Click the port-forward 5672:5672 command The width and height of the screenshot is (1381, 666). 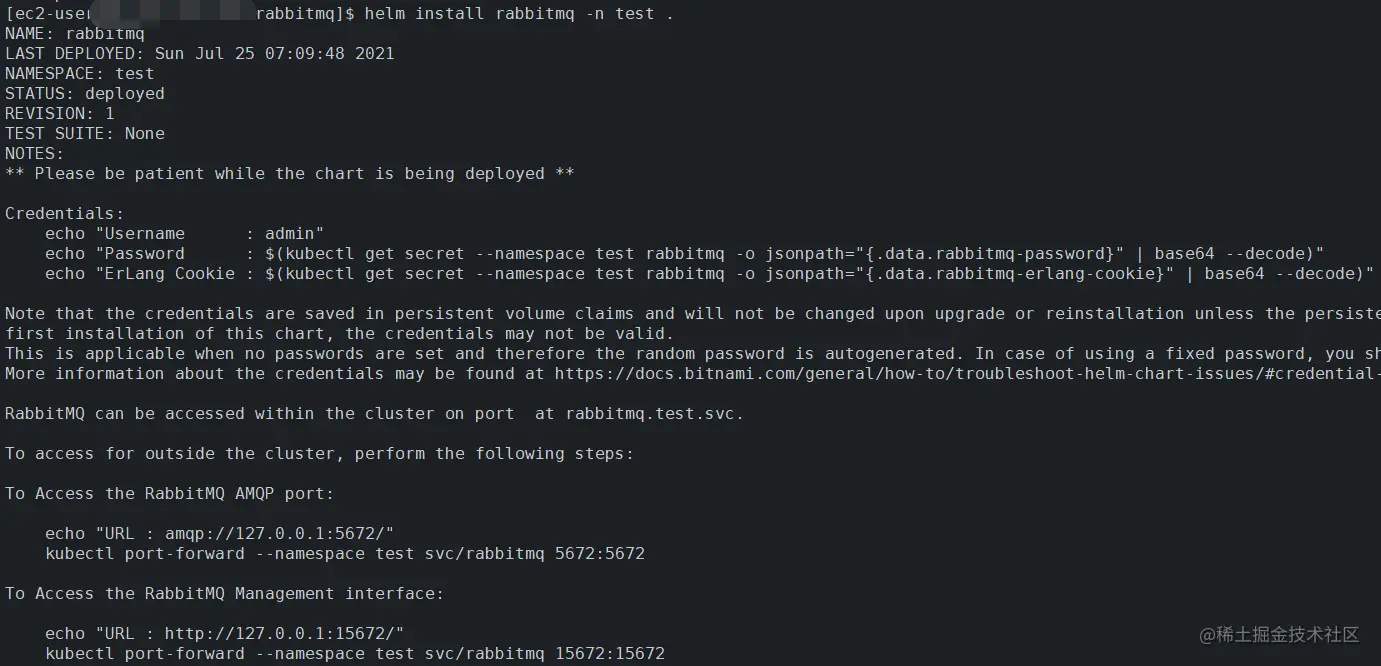tap(345, 553)
